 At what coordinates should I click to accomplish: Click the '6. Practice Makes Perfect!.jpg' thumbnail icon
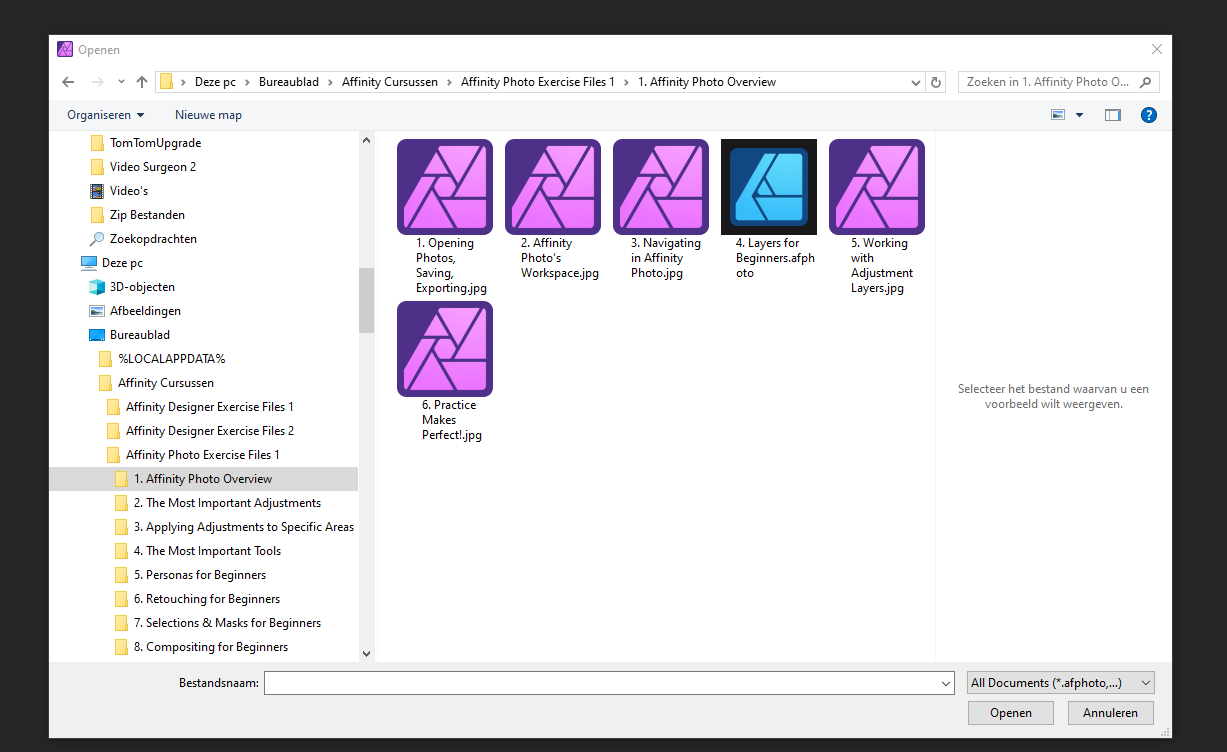(444, 349)
